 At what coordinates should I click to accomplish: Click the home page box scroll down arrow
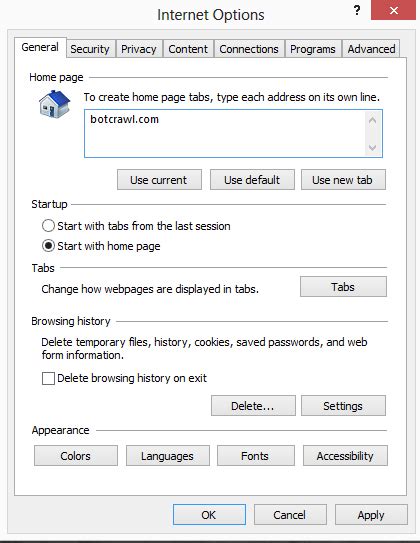[x=373, y=148]
